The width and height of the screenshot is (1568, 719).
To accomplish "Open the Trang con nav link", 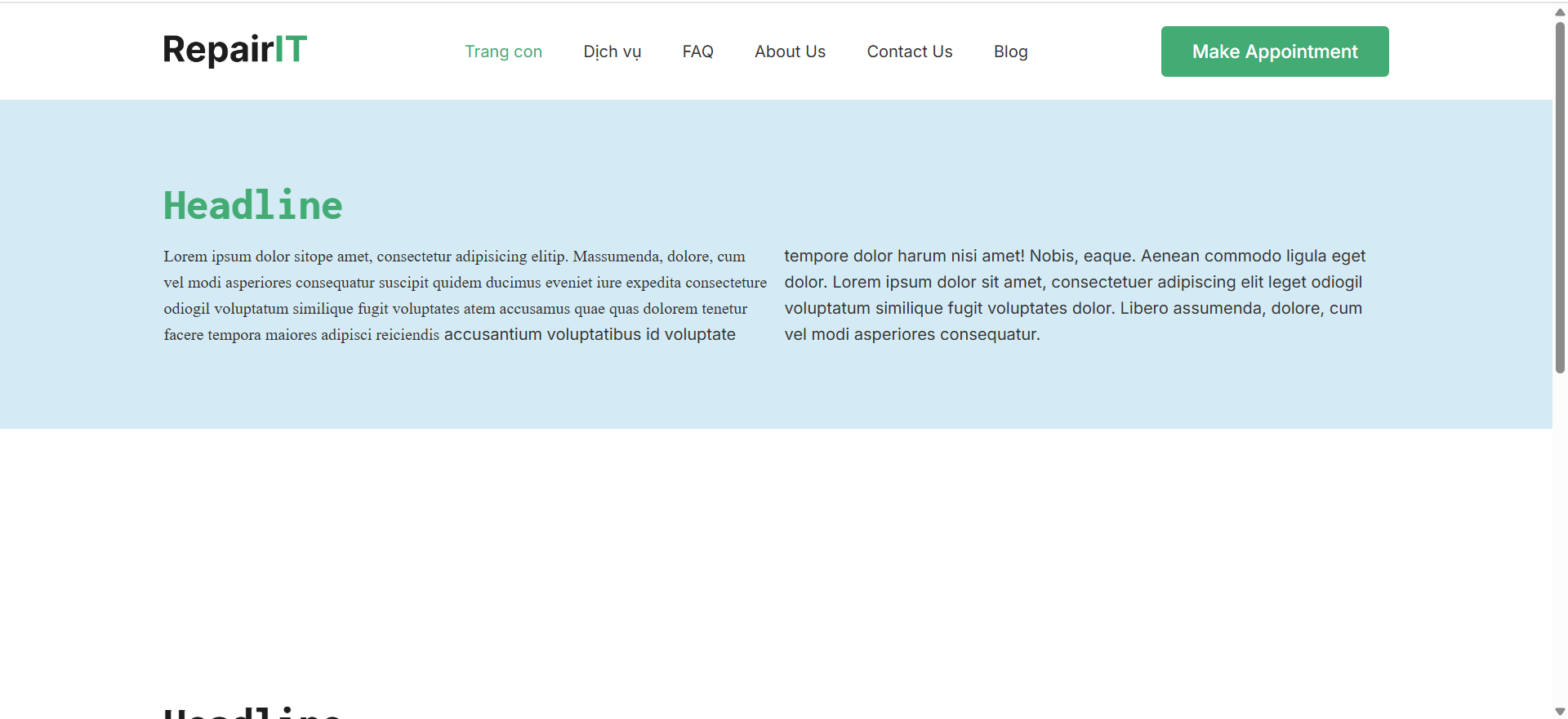I will (x=503, y=51).
